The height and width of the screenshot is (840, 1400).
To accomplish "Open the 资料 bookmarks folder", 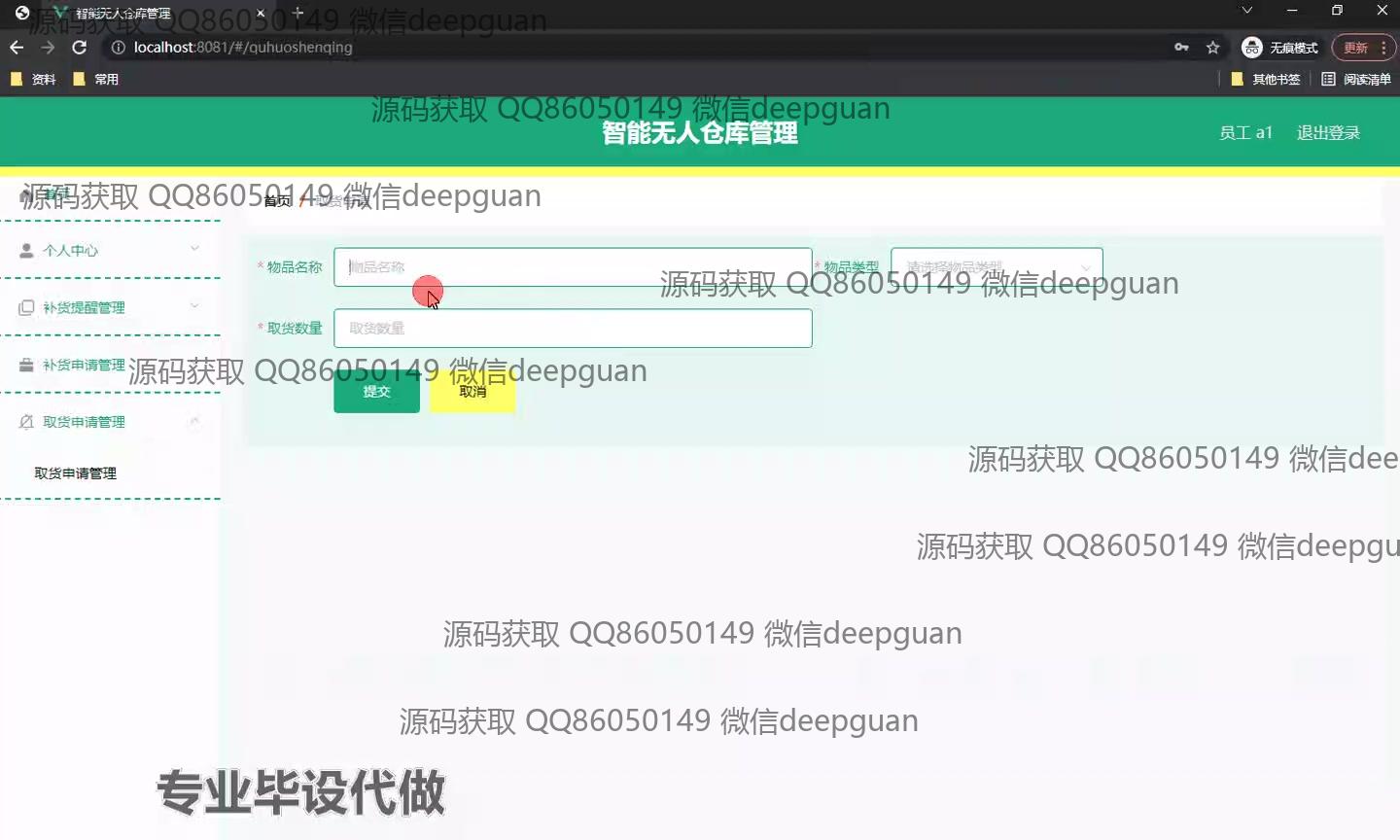I will pyautogui.click(x=33, y=80).
